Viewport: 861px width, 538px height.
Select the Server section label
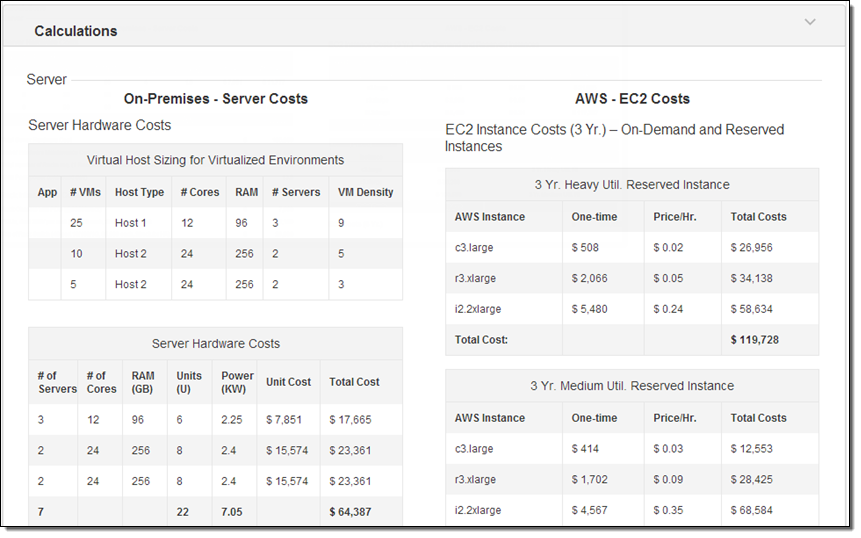[47, 80]
